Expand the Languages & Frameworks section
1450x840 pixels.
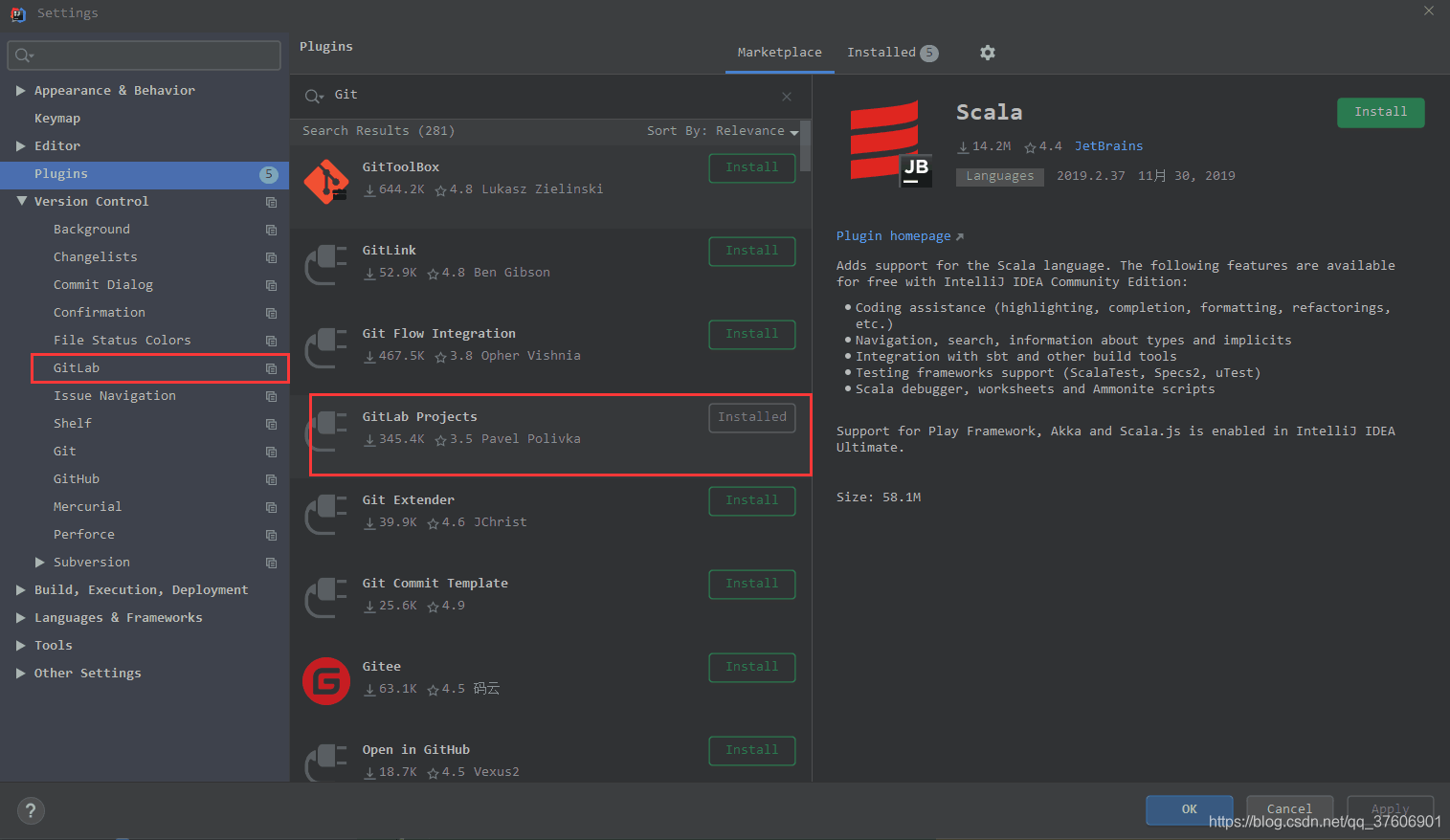coord(21,618)
